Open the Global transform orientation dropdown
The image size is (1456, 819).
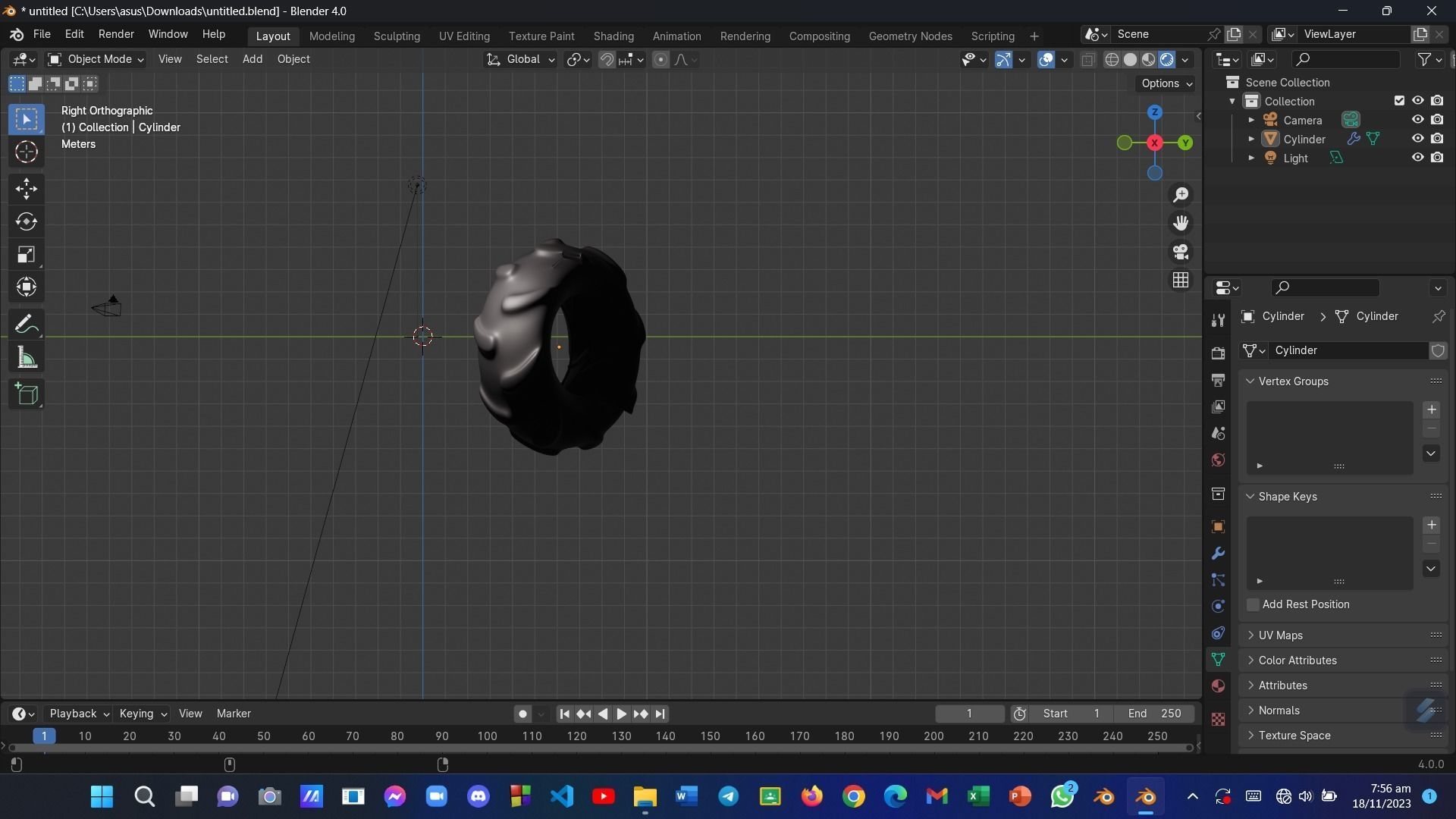pyautogui.click(x=522, y=59)
